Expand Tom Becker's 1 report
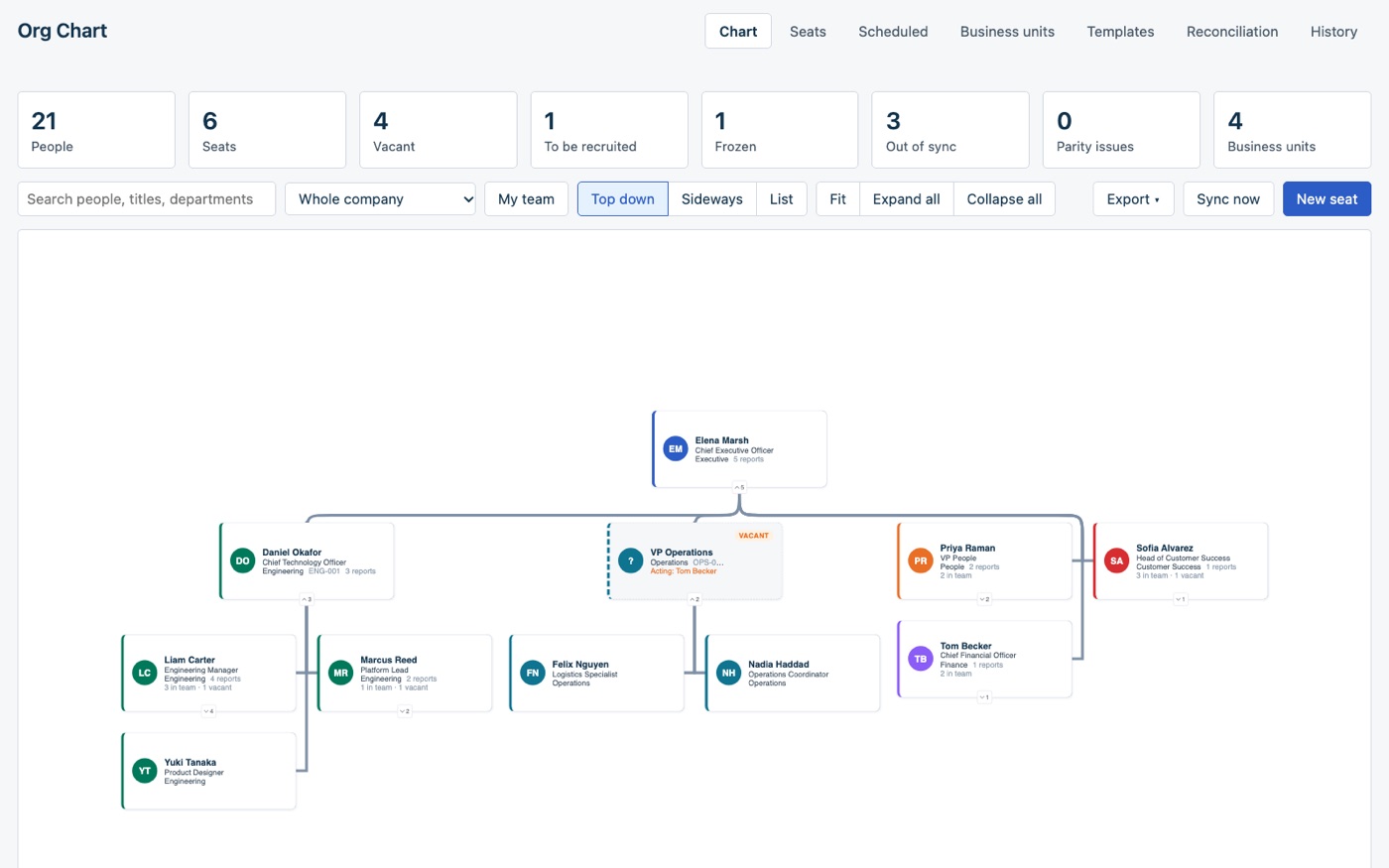This screenshot has width=1389, height=868. coord(984,697)
